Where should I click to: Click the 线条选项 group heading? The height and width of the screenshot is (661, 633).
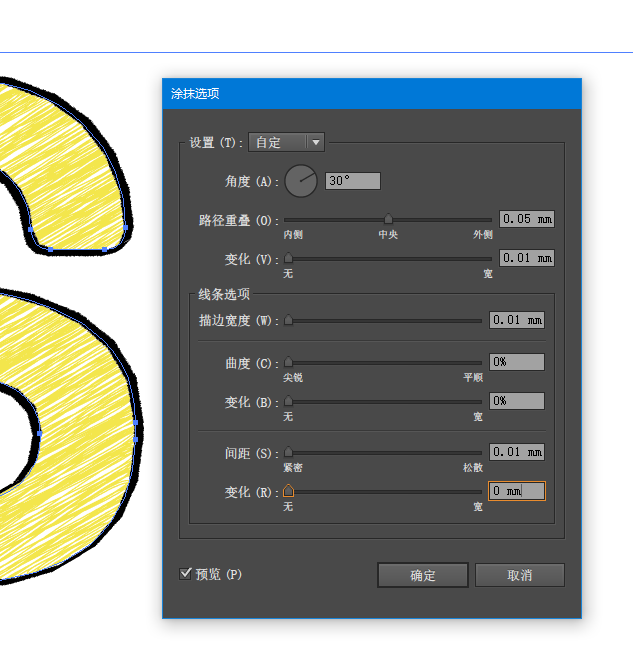(x=224, y=294)
